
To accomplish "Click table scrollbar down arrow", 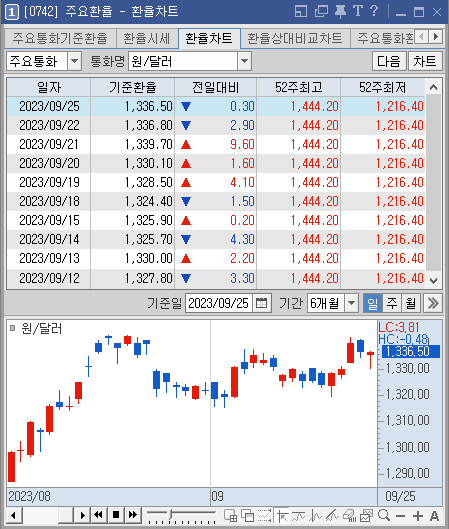I will point(433,280).
